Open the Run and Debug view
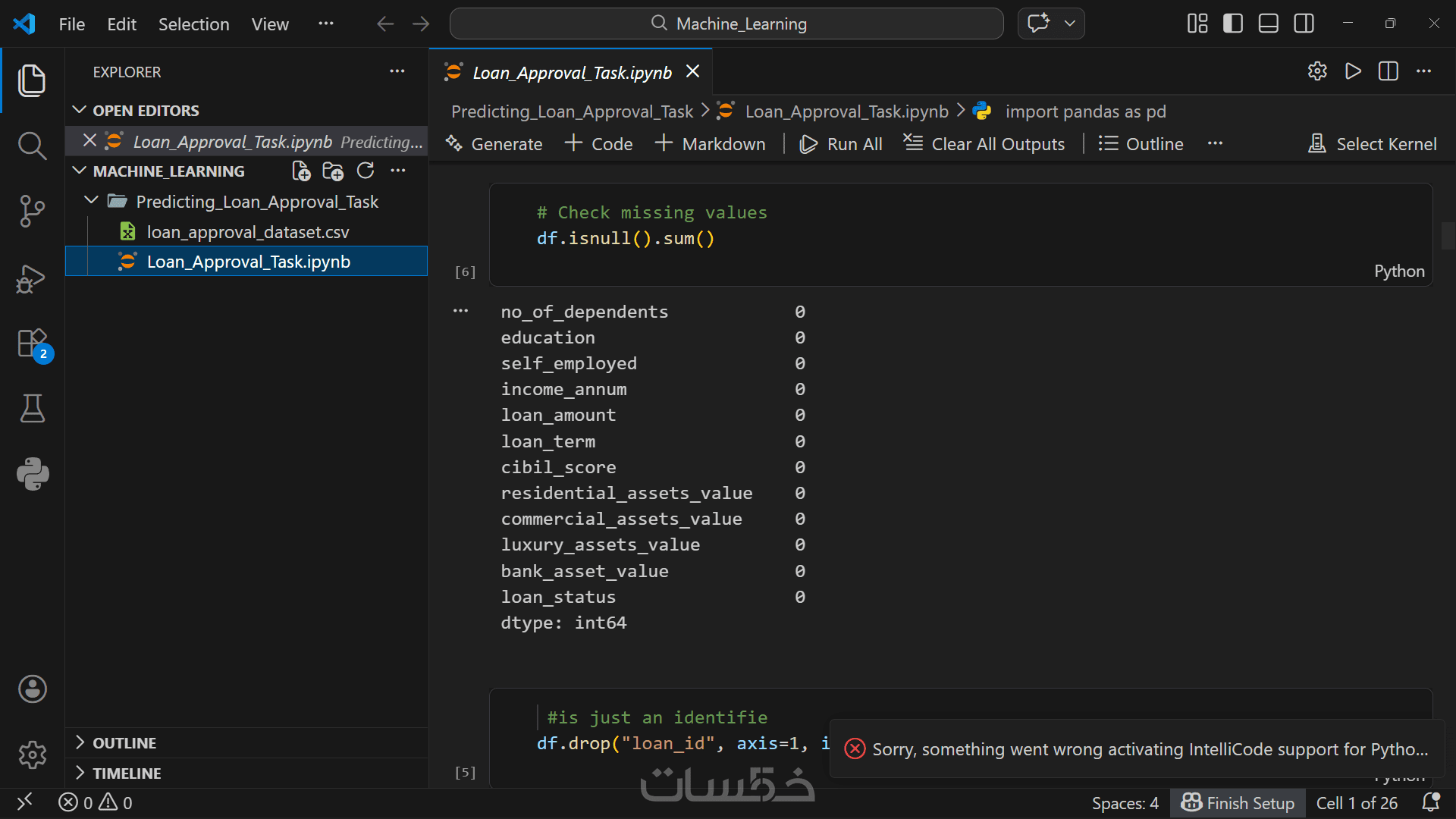This screenshot has height=819, width=1456. pyautogui.click(x=32, y=278)
